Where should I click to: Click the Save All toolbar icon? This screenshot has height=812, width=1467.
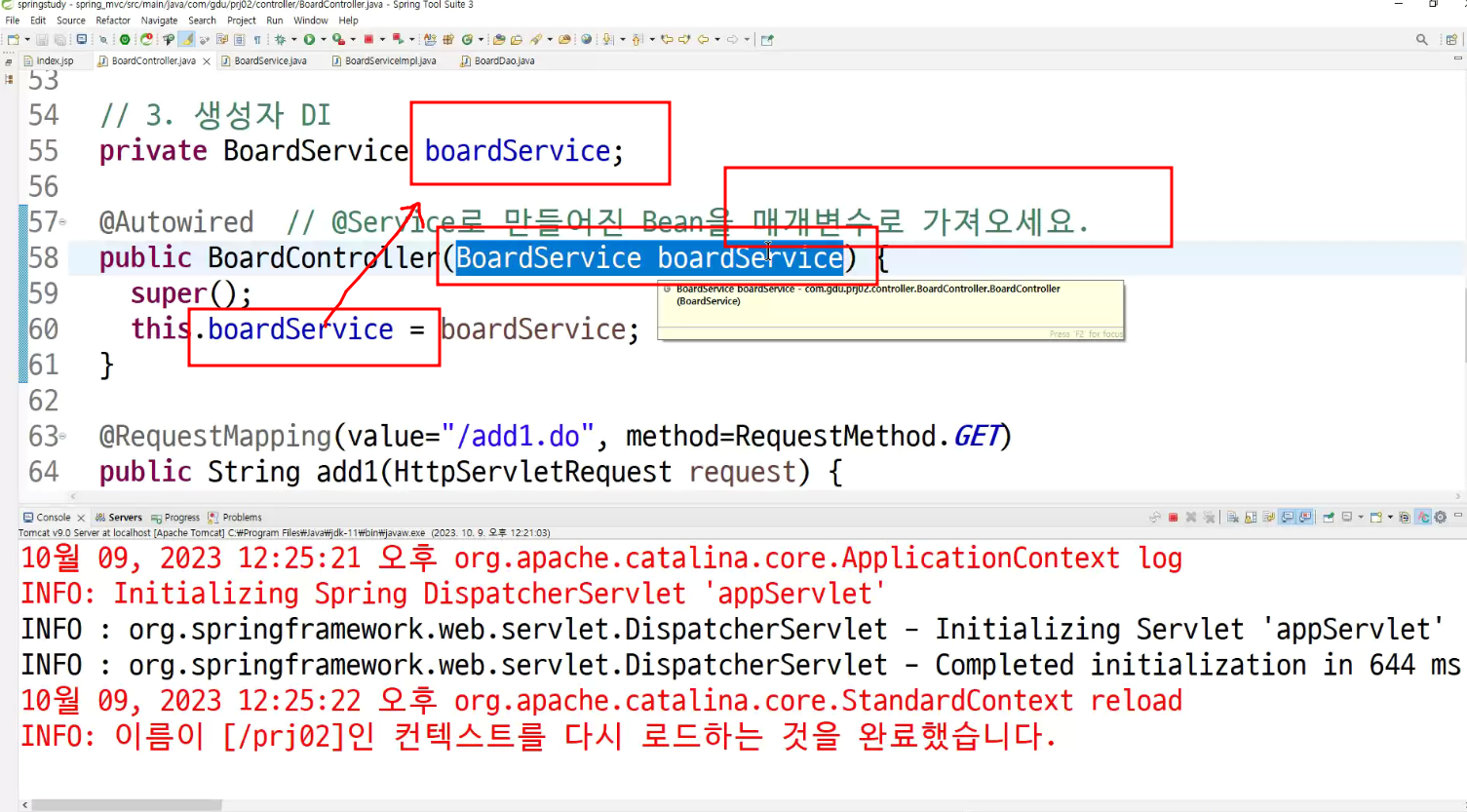click(x=59, y=40)
